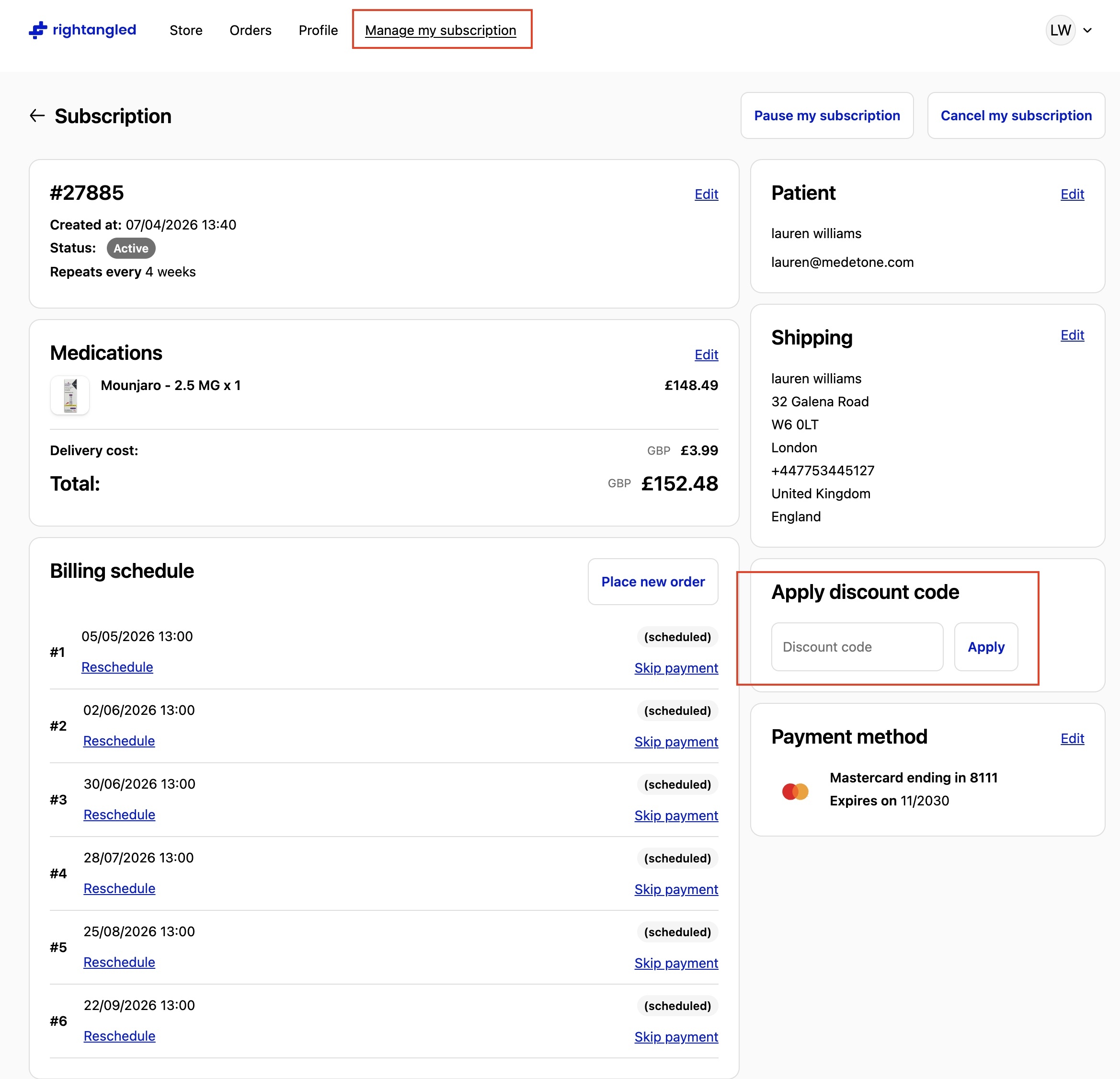Click Mastercard ending in 8111 text
Image resolution: width=1120 pixels, height=1079 pixels.
[x=913, y=778]
